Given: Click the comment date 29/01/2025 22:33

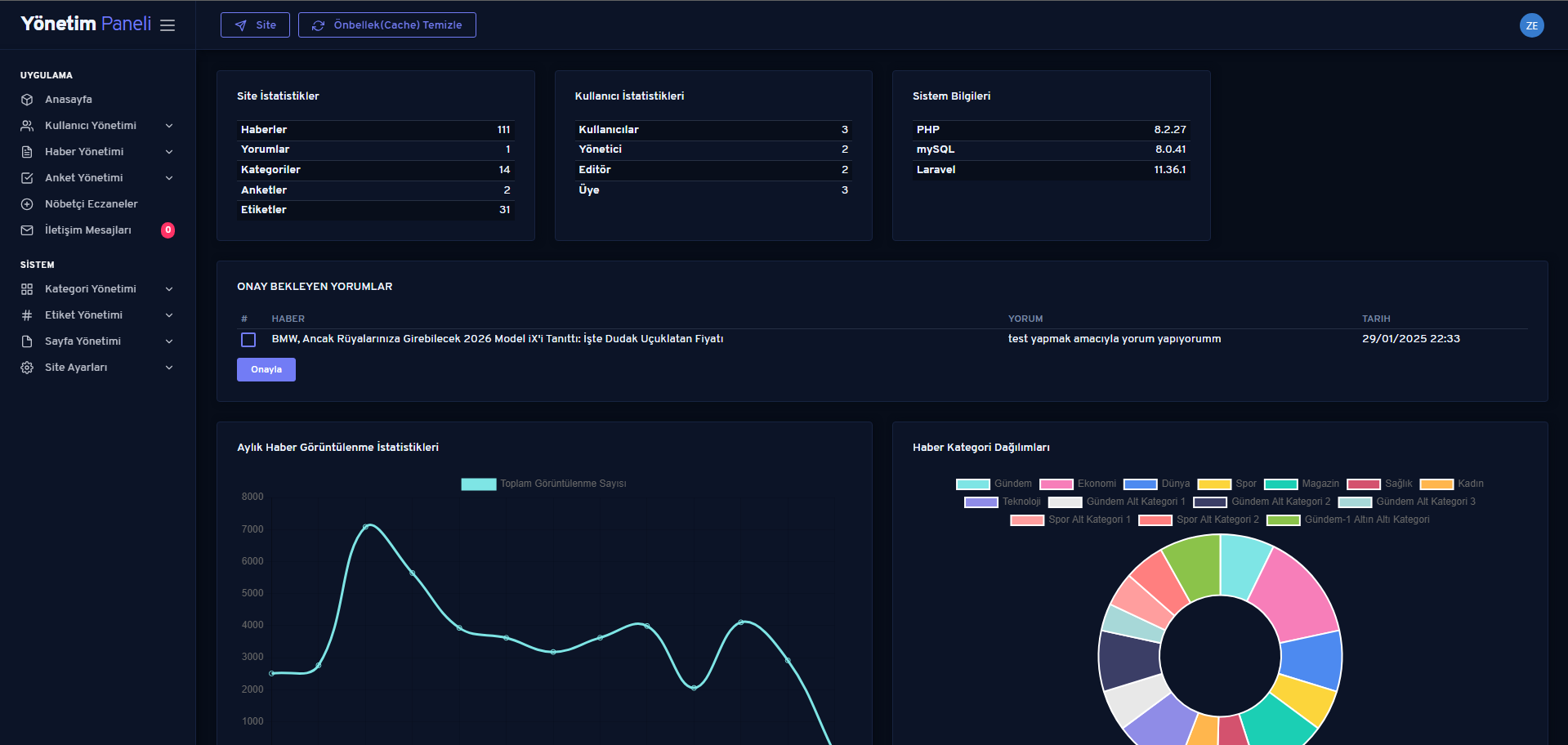Looking at the screenshot, I should point(1411,339).
